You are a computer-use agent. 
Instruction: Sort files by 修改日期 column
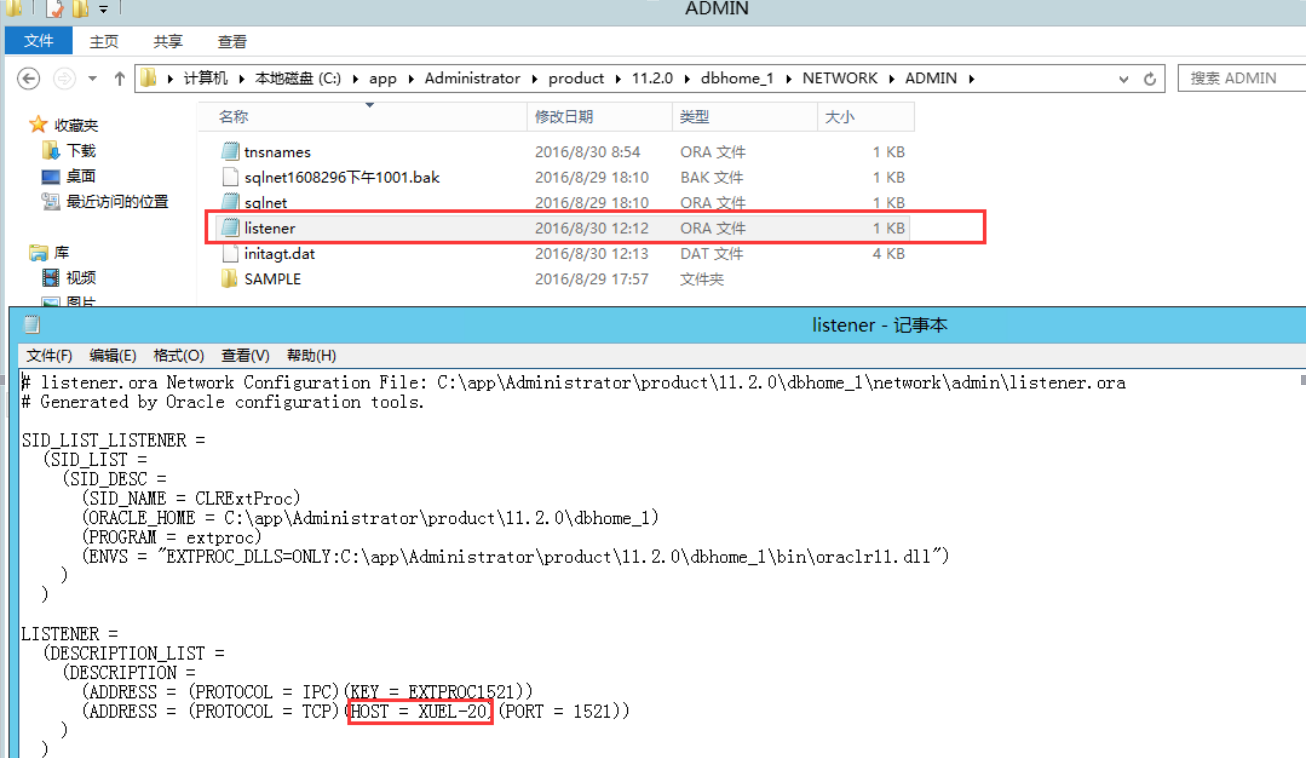pyautogui.click(x=599, y=117)
